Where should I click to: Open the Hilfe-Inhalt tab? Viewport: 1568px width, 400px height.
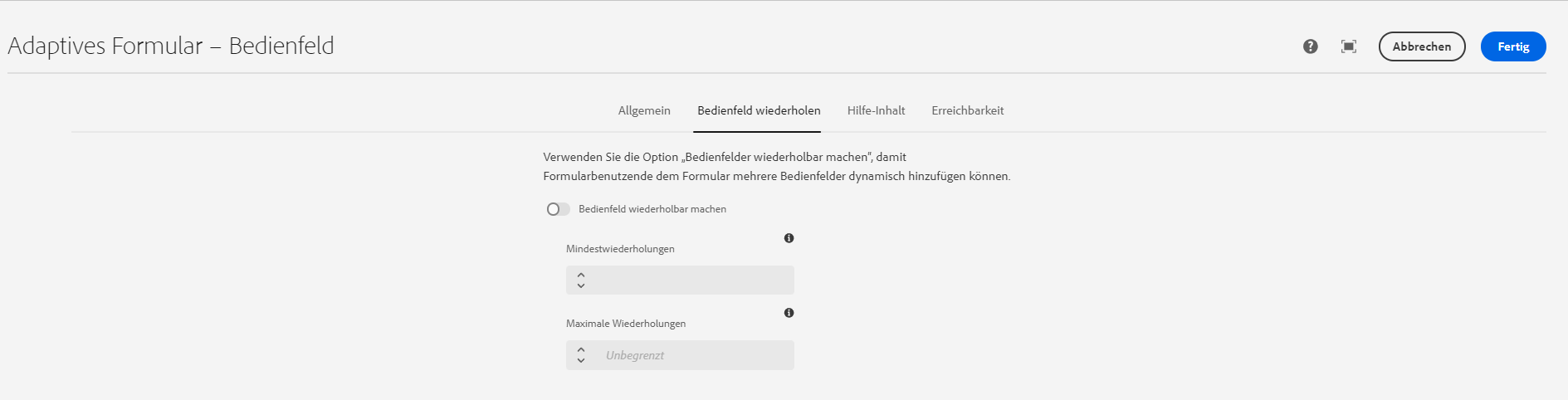coord(876,110)
